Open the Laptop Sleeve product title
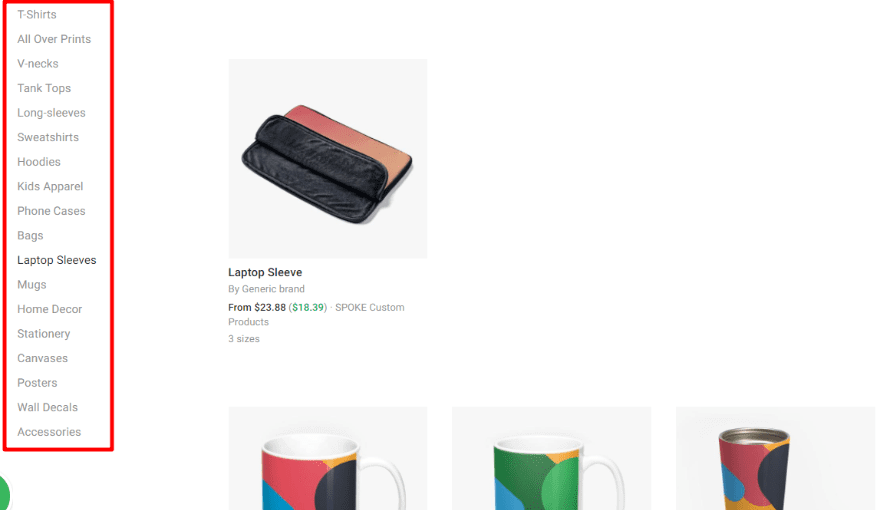 coord(265,273)
